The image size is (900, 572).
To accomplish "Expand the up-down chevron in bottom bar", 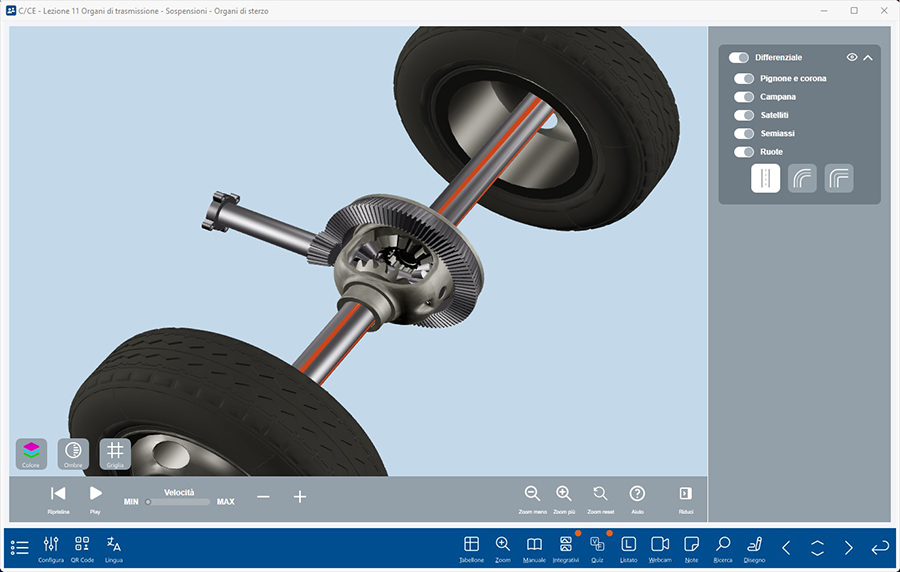I will (817, 547).
